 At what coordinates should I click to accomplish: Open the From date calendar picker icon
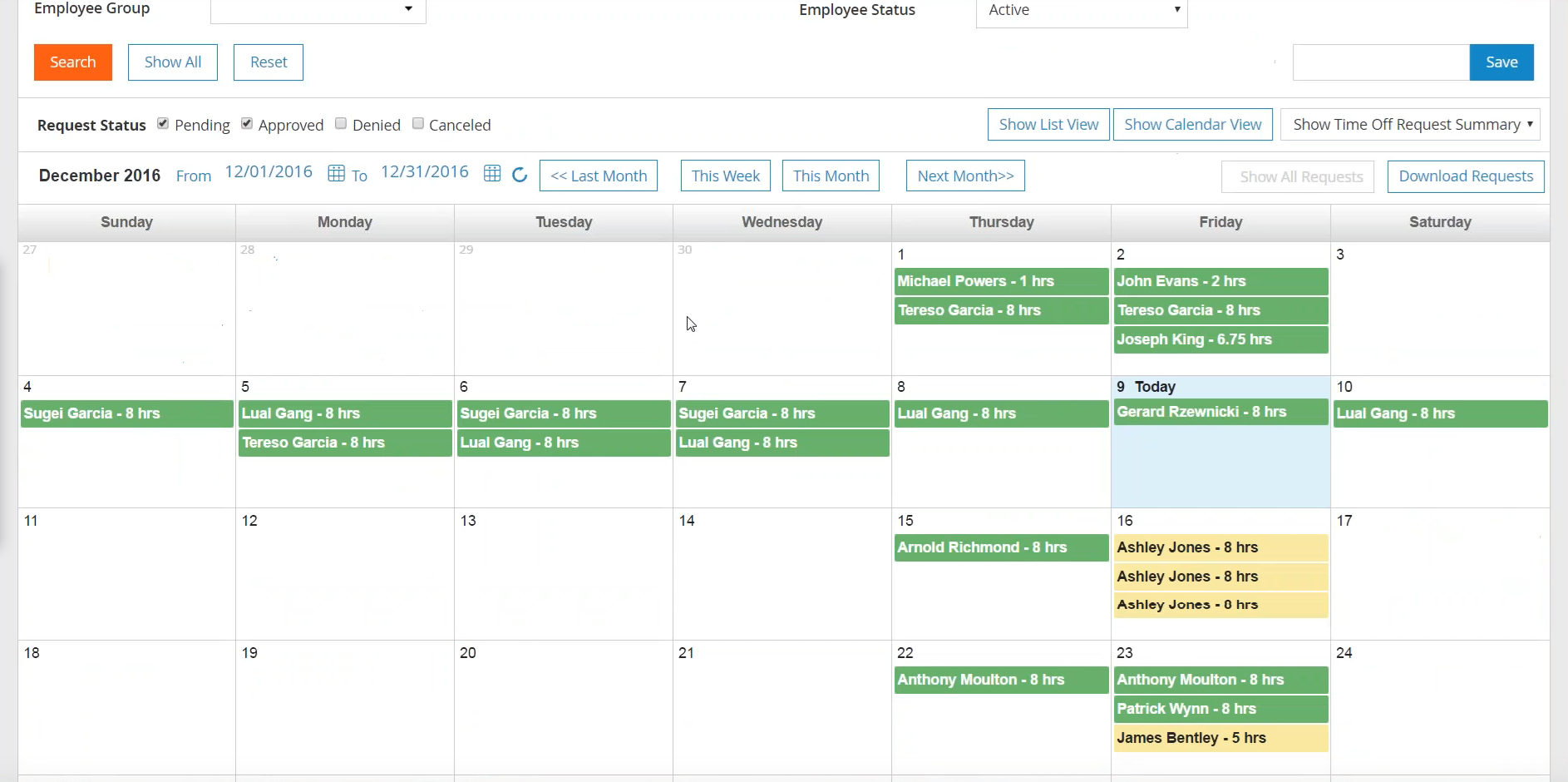[x=336, y=173]
